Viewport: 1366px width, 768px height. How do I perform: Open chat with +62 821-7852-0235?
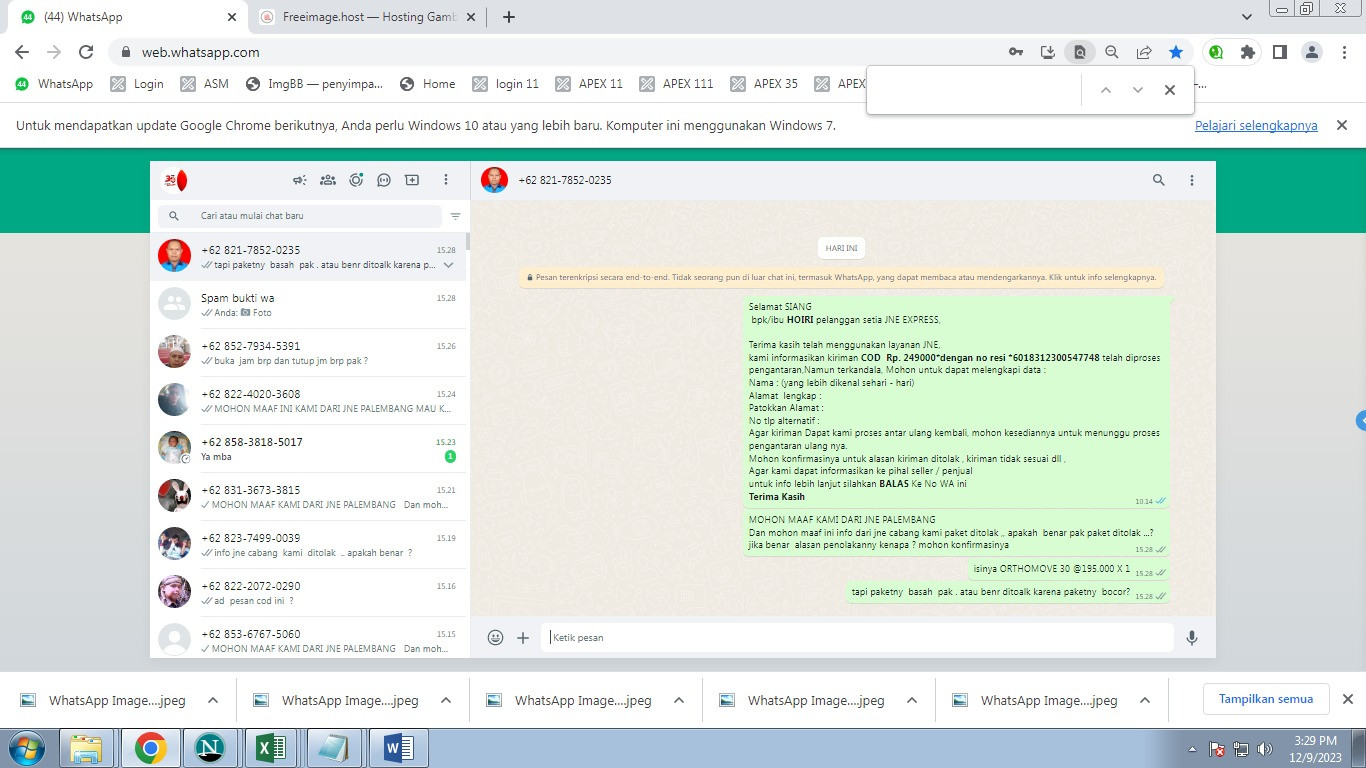[308, 257]
